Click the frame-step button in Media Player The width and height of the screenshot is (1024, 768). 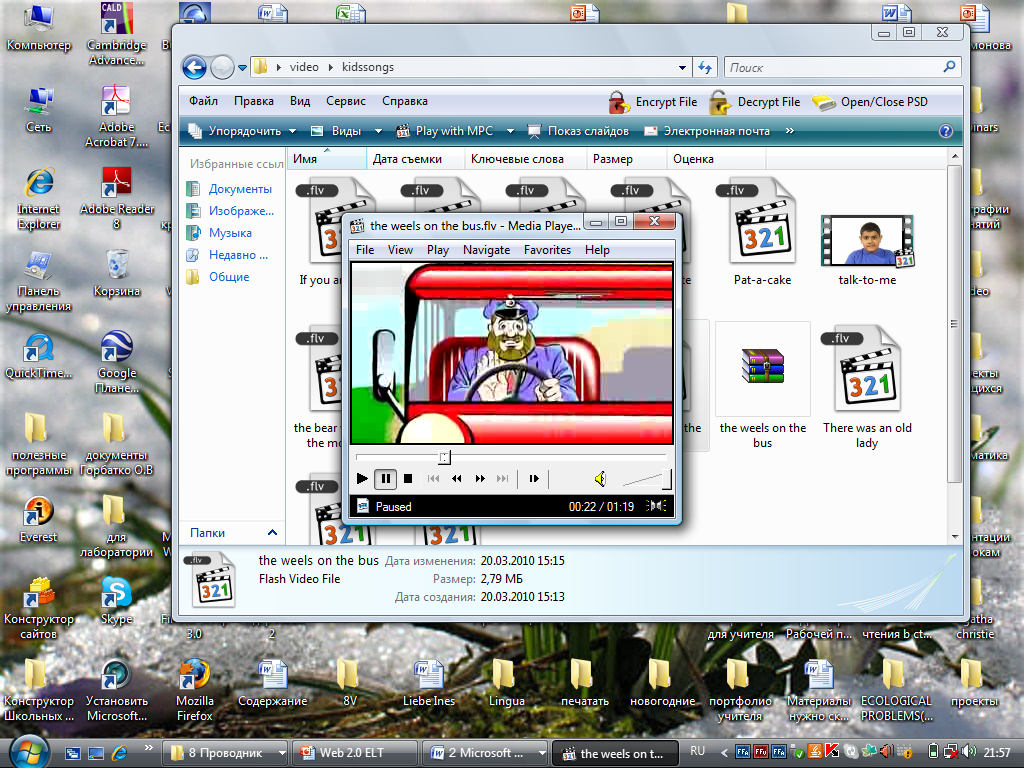pyautogui.click(x=534, y=479)
